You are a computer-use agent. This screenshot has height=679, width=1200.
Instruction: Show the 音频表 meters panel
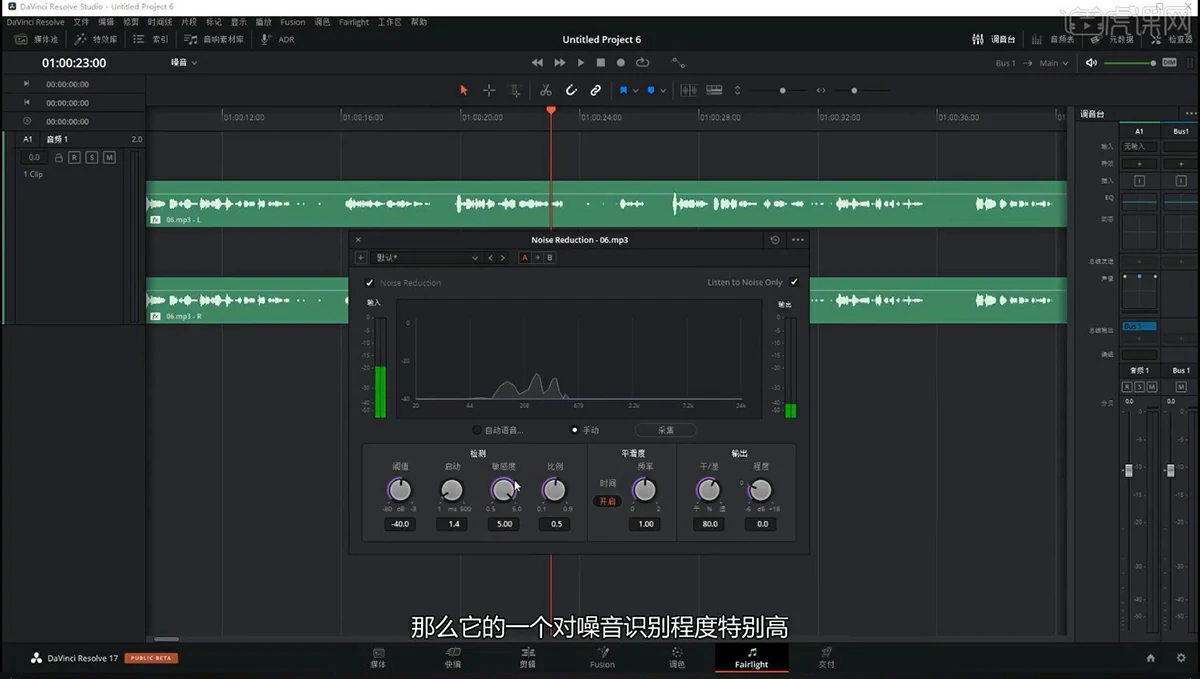tap(1053, 39)
